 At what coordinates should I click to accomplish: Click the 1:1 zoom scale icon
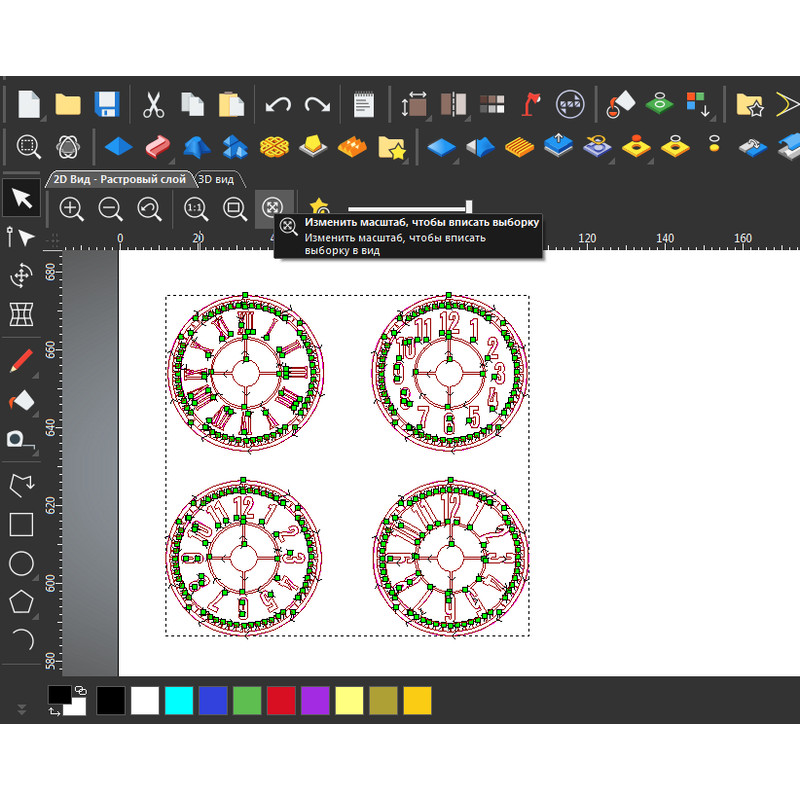click(x=194, y=209)
